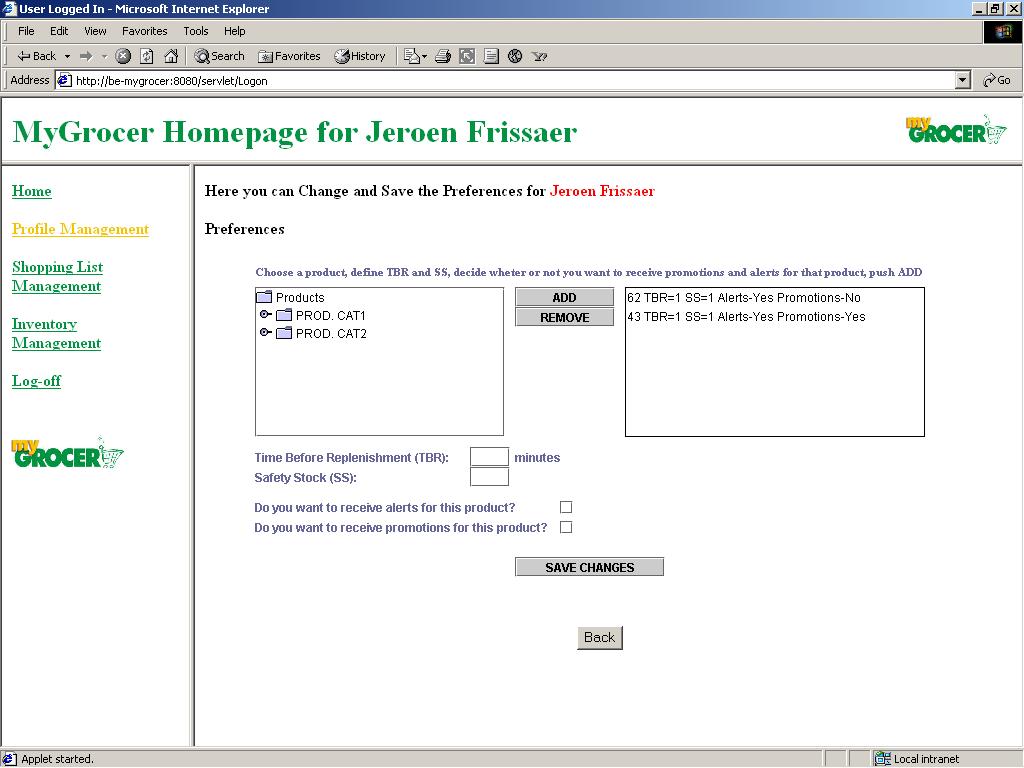This screenshot has height=768, width=1024.
Task: Click the Time Before Replenishment input field
Action: pyautogui.click(x=489, y=457)
